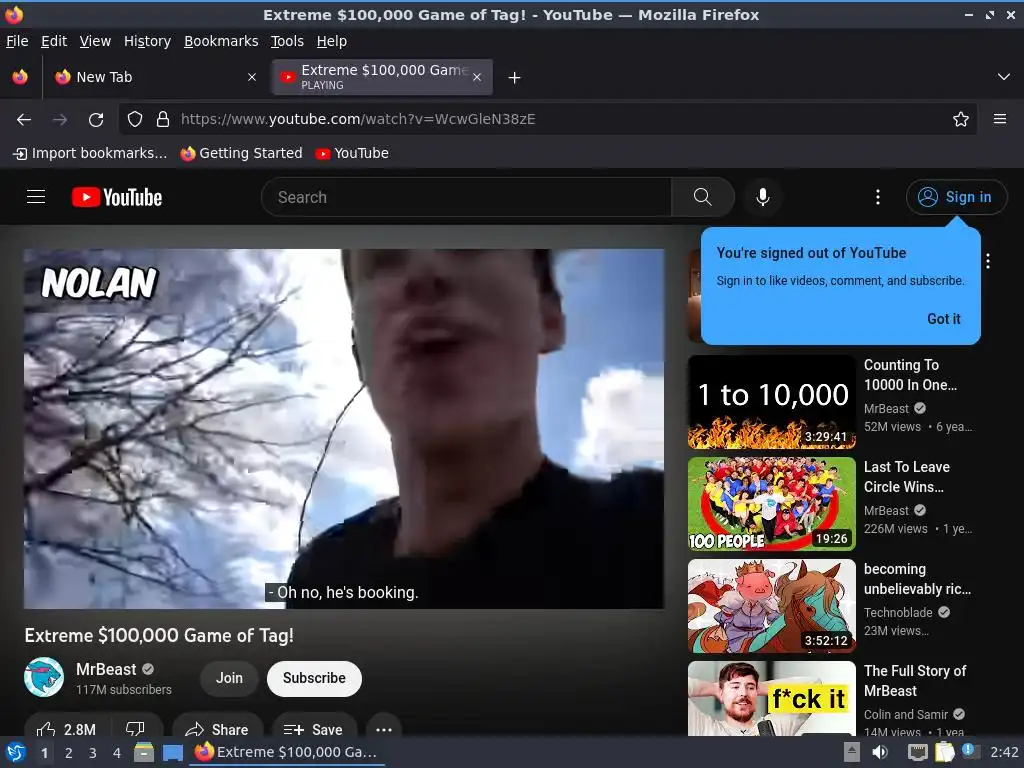The height and width of the screenshot is (768, 1024).
Task: Open the Help menu
Action: [x=332, y=41]
